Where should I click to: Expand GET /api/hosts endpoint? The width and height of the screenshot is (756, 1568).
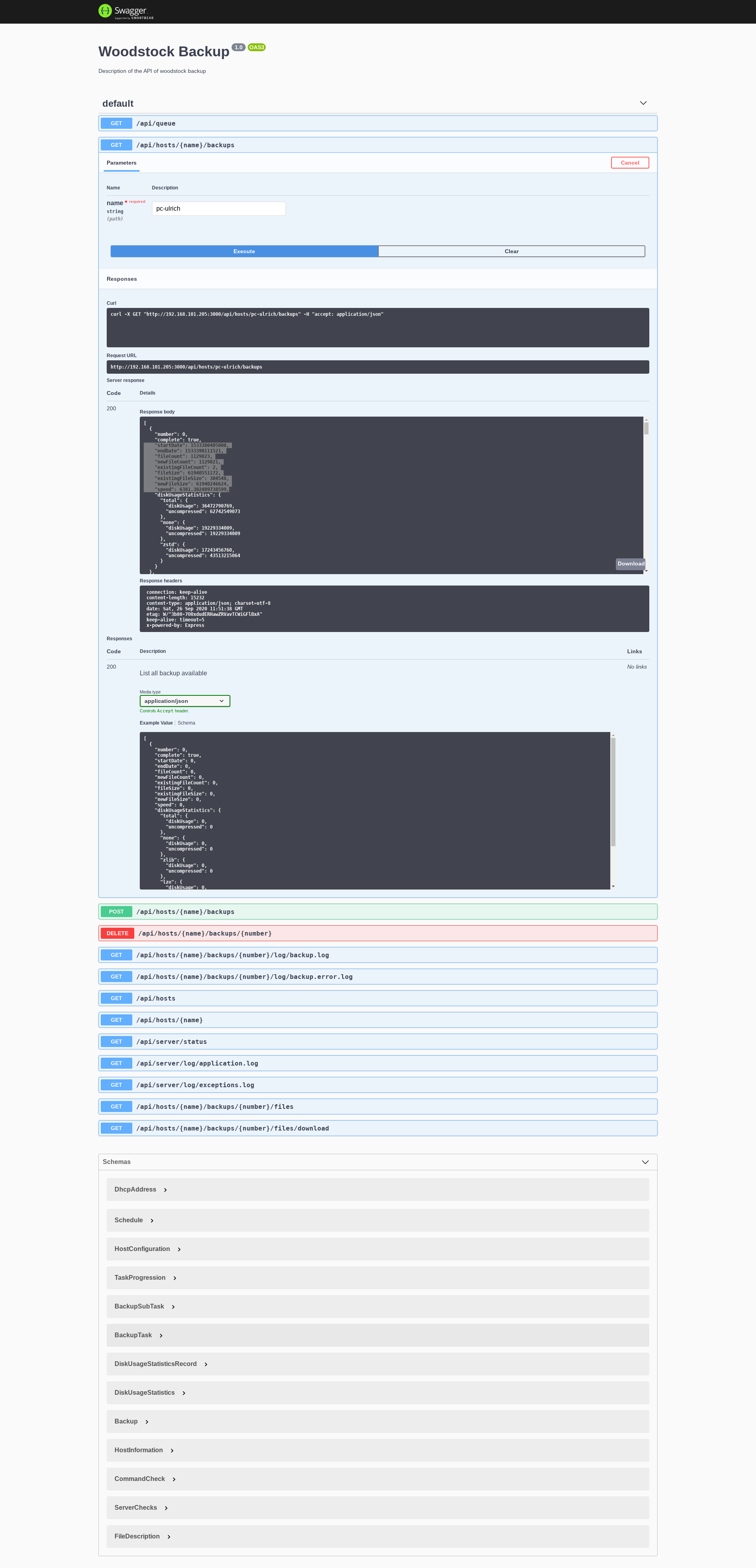pos(377,998)
